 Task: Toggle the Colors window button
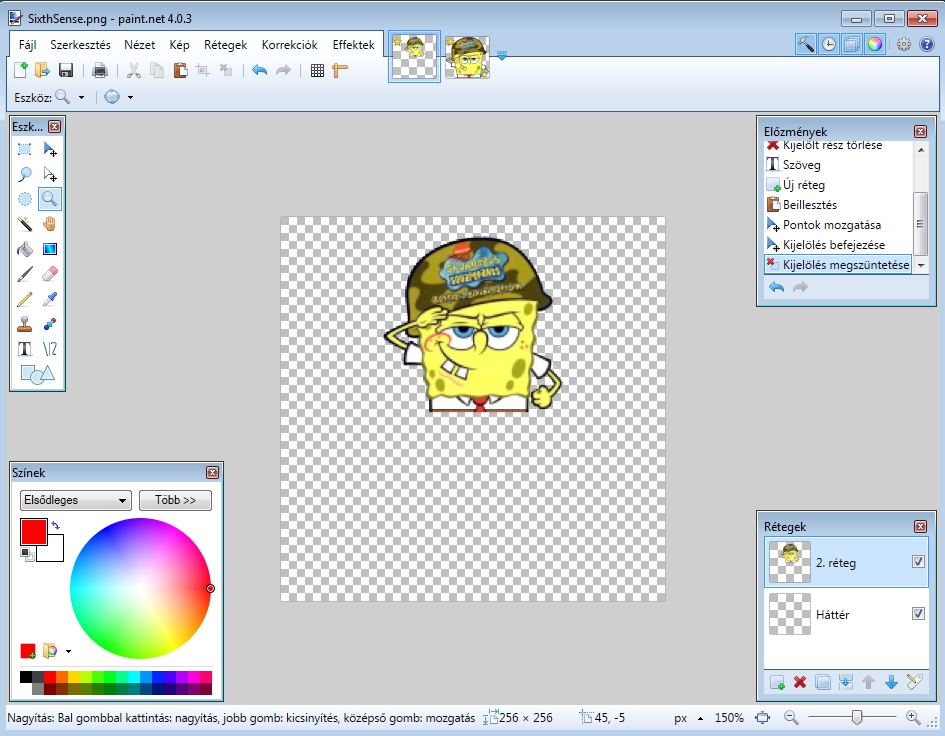coord(874,44)
